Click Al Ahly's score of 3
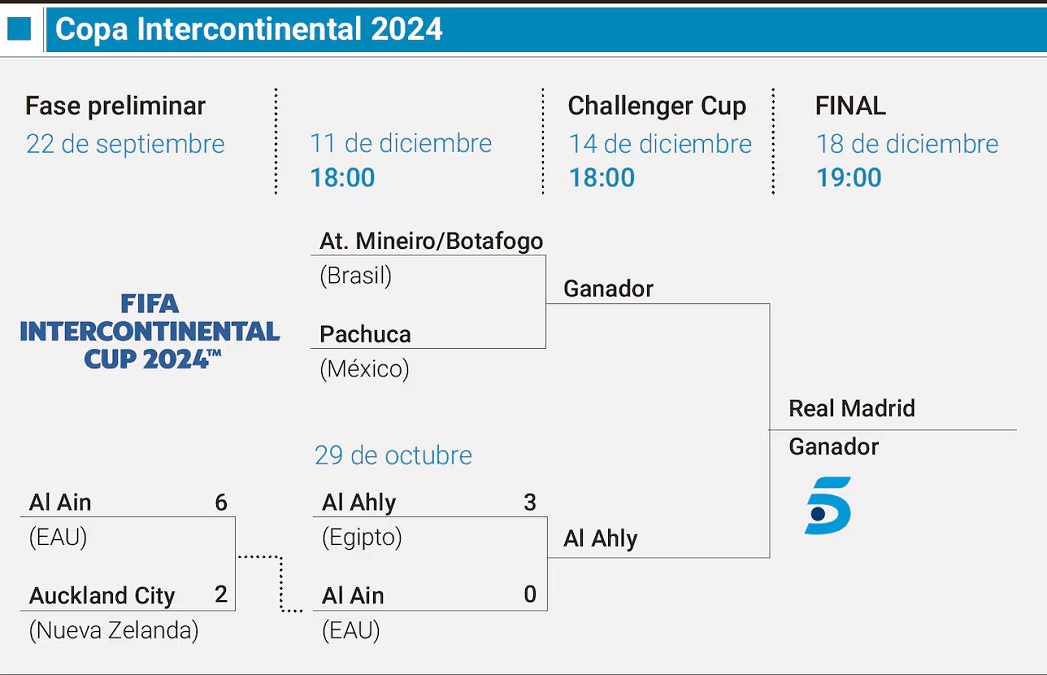 [x=530, y=502]
